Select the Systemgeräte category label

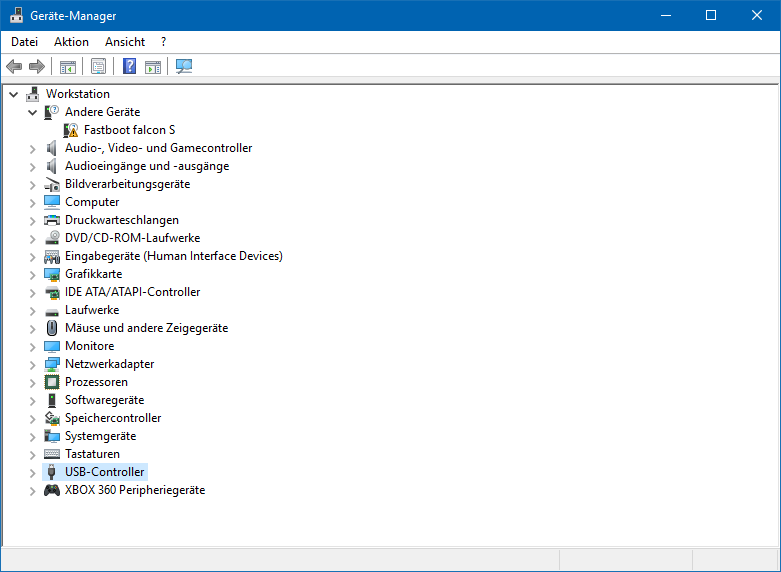[101, 436]
